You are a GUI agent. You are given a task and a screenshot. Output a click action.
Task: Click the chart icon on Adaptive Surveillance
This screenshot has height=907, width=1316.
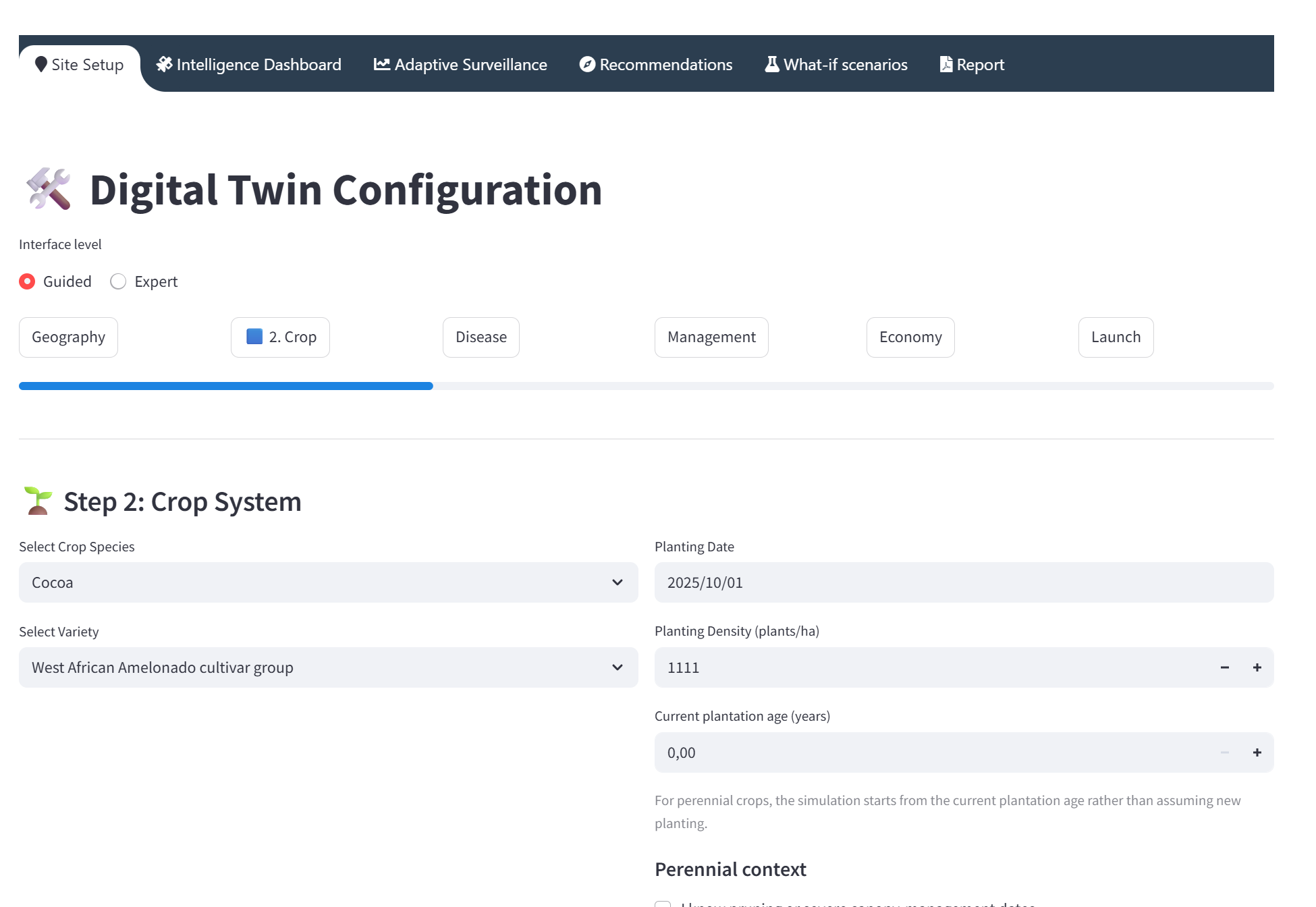pyautogui.click(x=382, y=64)
